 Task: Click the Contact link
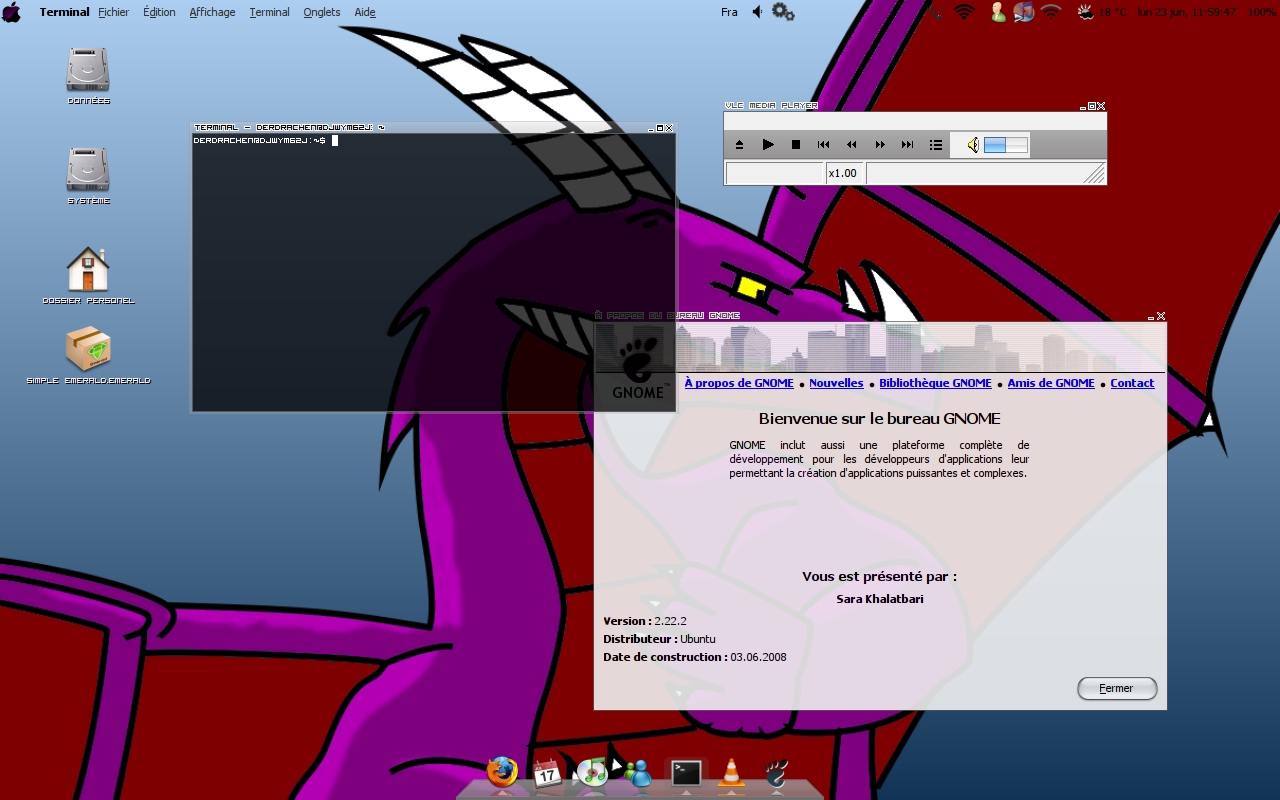coord(1132,383)
